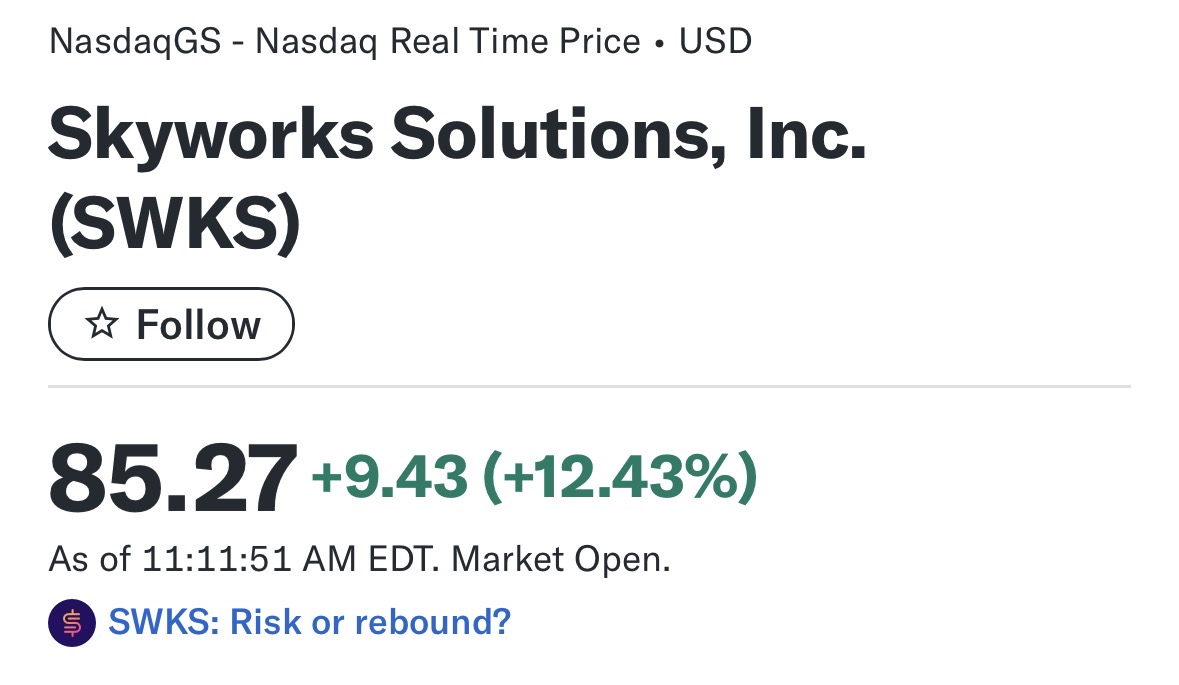Click the "Market Open." status text

point(561,559)
